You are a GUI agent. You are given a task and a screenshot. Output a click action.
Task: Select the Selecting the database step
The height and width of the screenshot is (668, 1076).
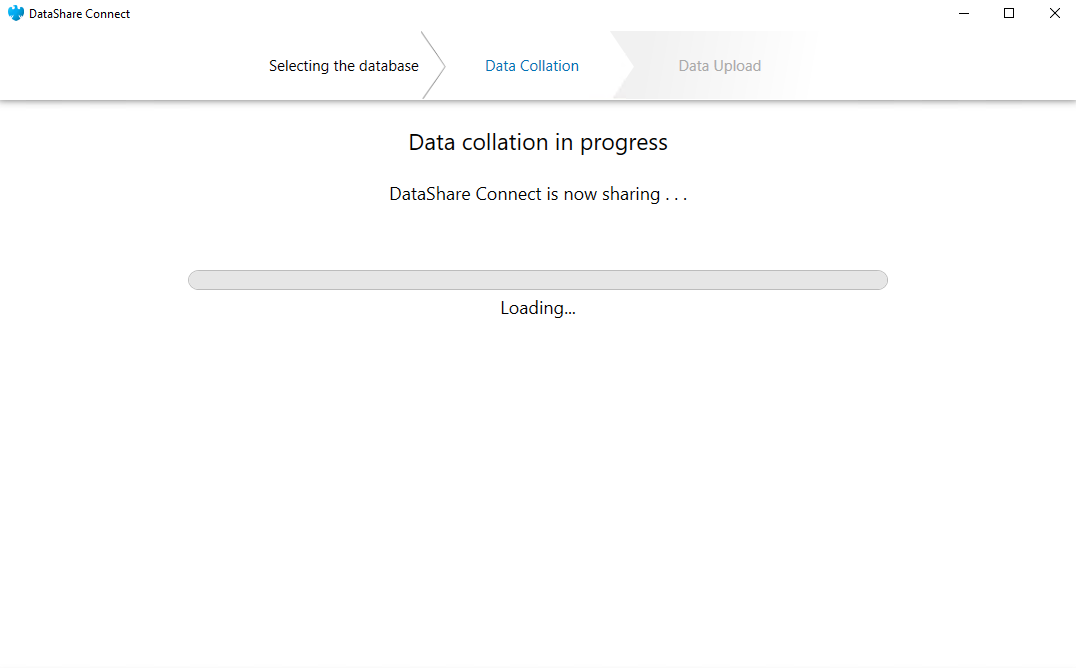(344, 65)
